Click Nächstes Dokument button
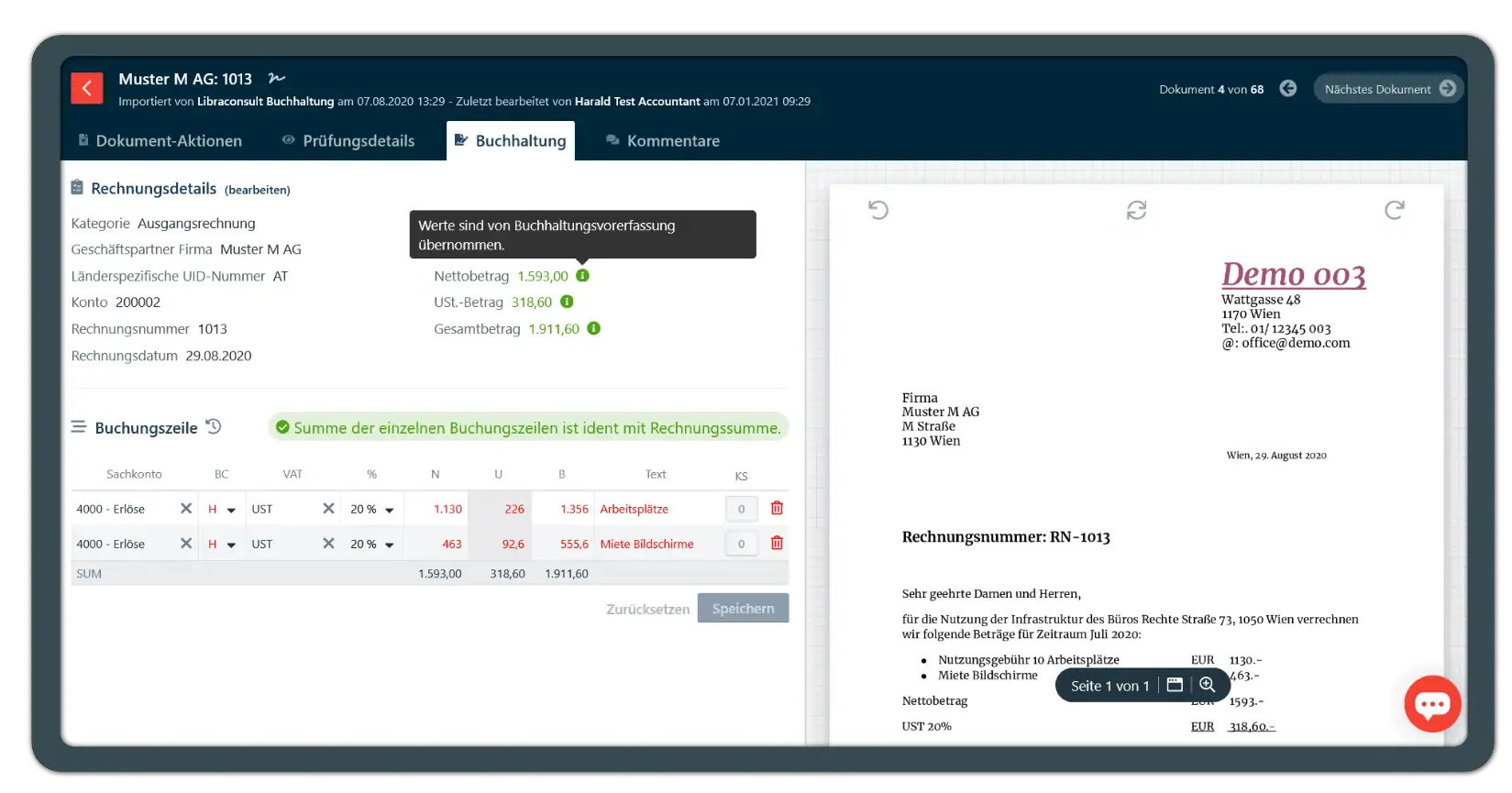This screenshot has height=793, width=1512. 1388,89
